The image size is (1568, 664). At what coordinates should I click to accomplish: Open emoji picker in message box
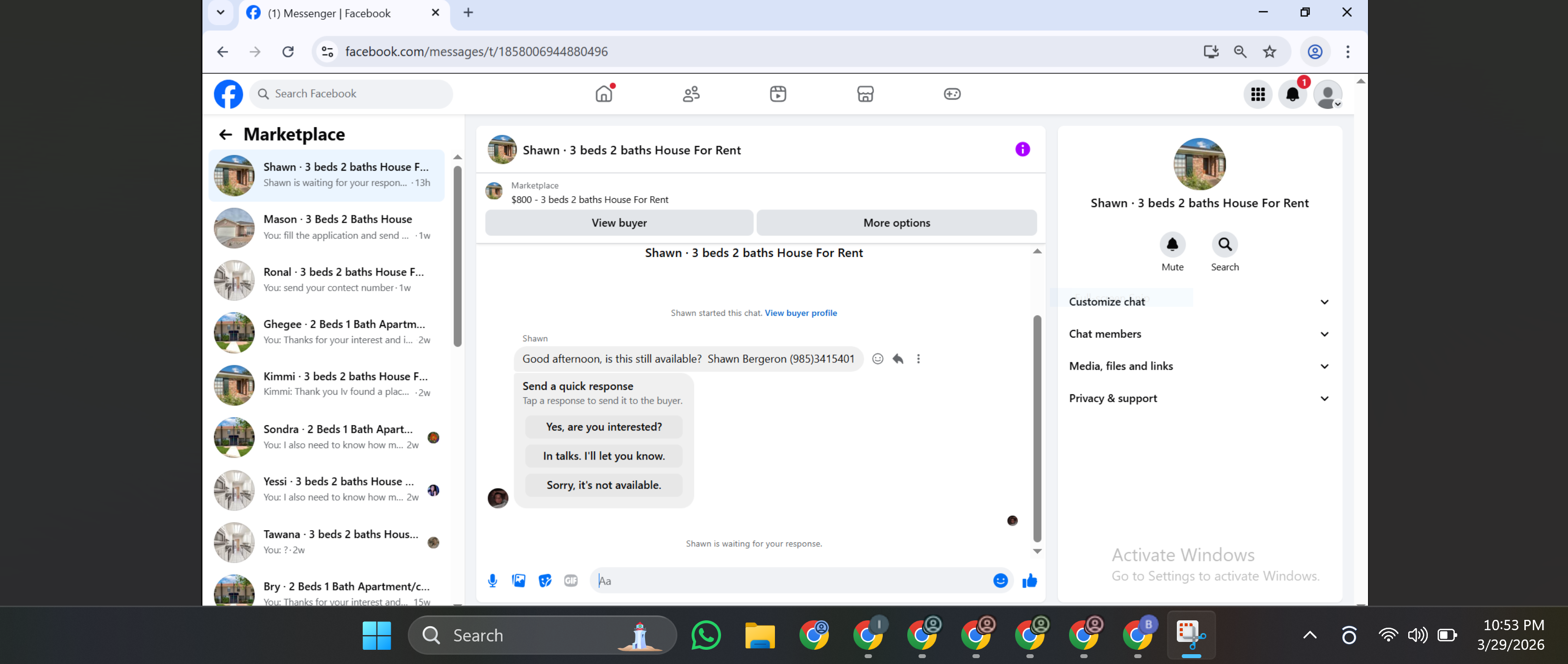pos(1000,581)
